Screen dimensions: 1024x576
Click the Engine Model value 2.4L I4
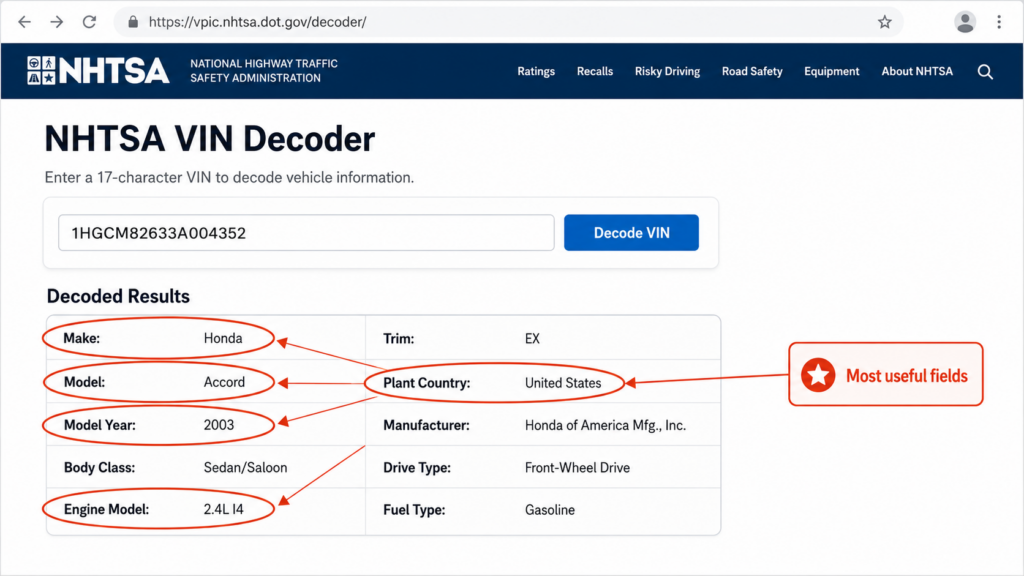coord(223,509)
